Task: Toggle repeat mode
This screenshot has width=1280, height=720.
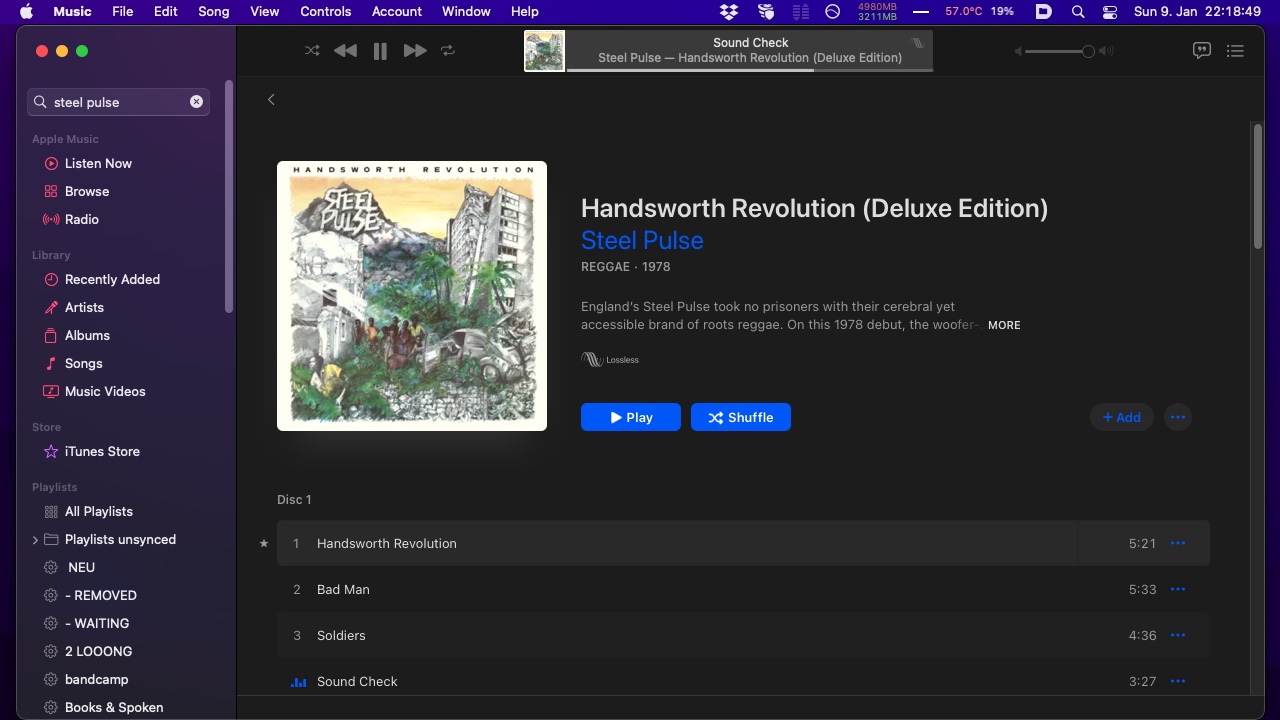Action: coord(448,50)
